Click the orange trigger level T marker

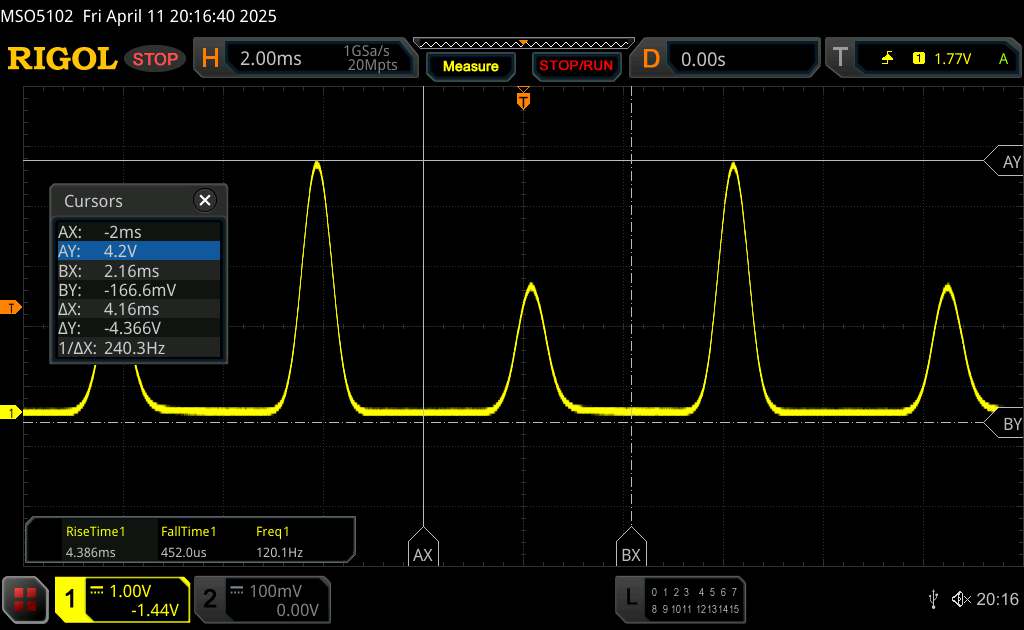(12, 308)
